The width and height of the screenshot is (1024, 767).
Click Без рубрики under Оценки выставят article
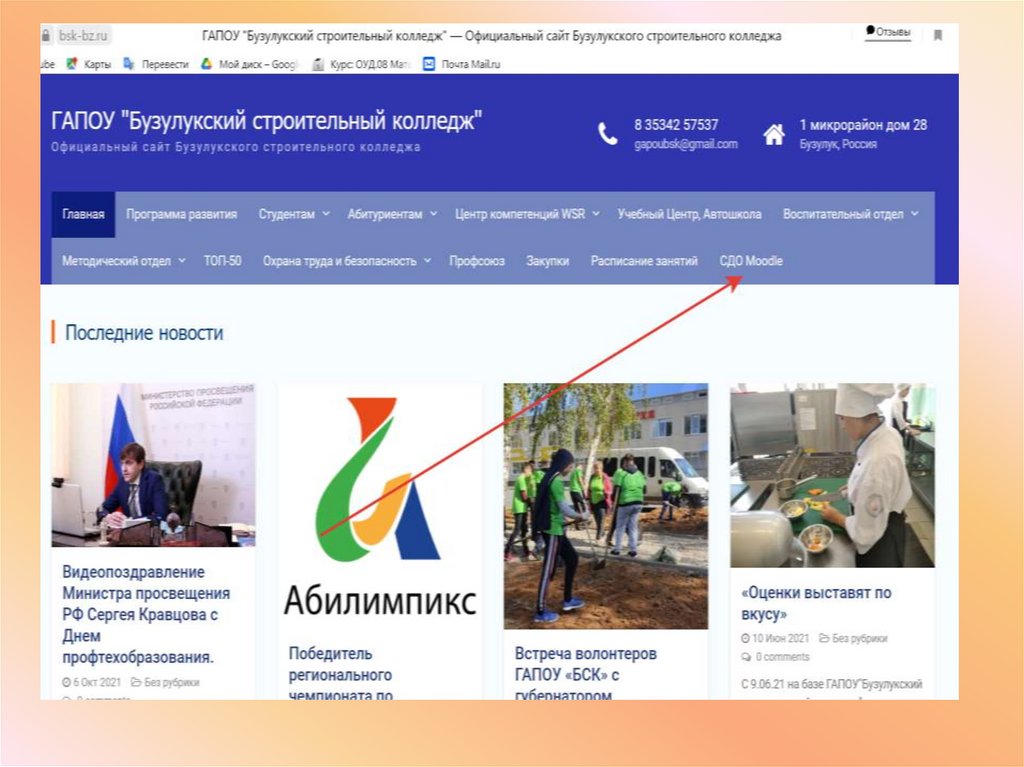pyautogui.click(x=859, y=638)
